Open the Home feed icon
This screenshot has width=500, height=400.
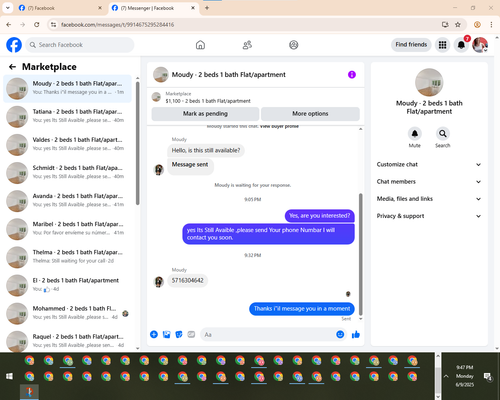(x=200, y=45)
